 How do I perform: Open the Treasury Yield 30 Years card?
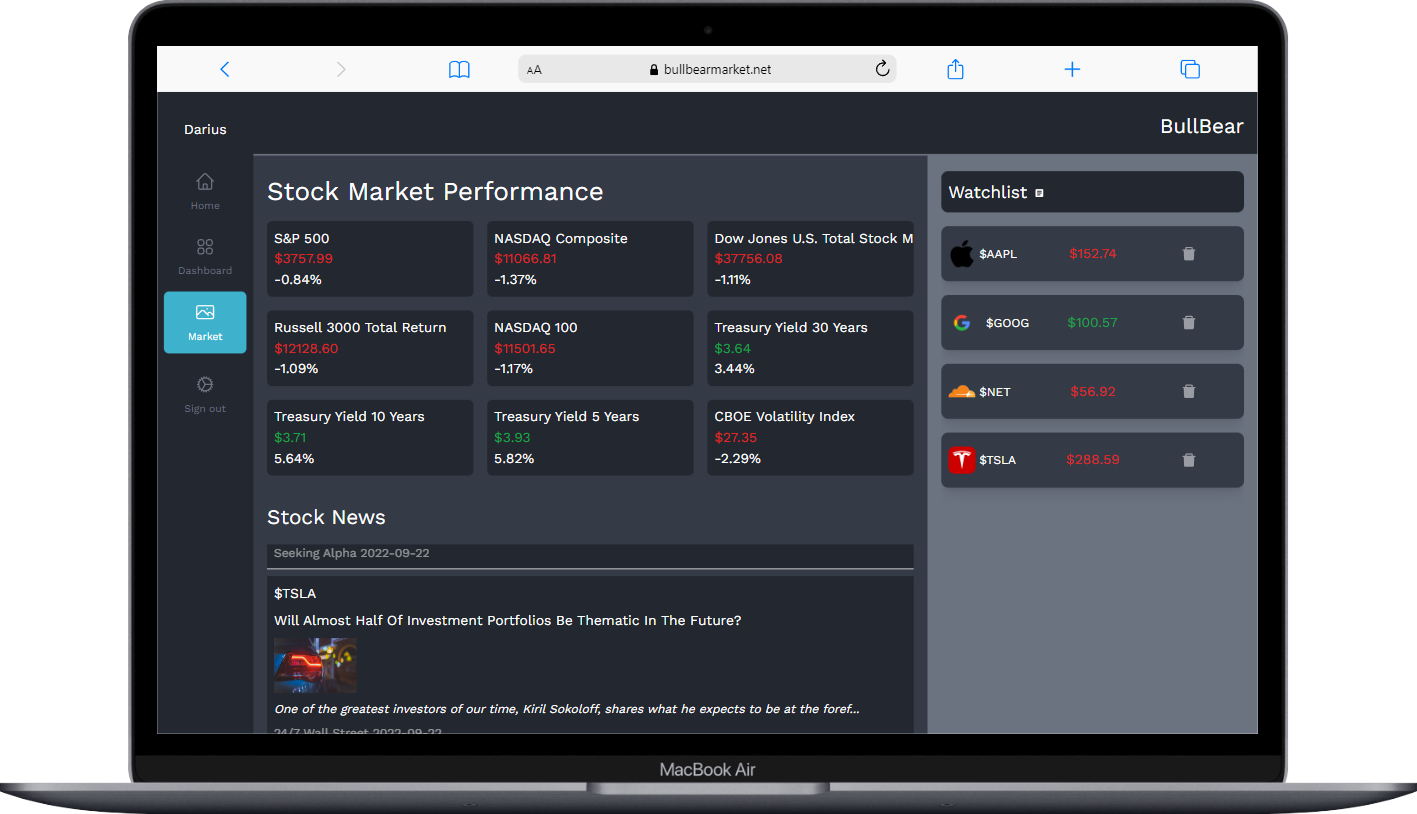pyautogui.click(x=810, y=348)
